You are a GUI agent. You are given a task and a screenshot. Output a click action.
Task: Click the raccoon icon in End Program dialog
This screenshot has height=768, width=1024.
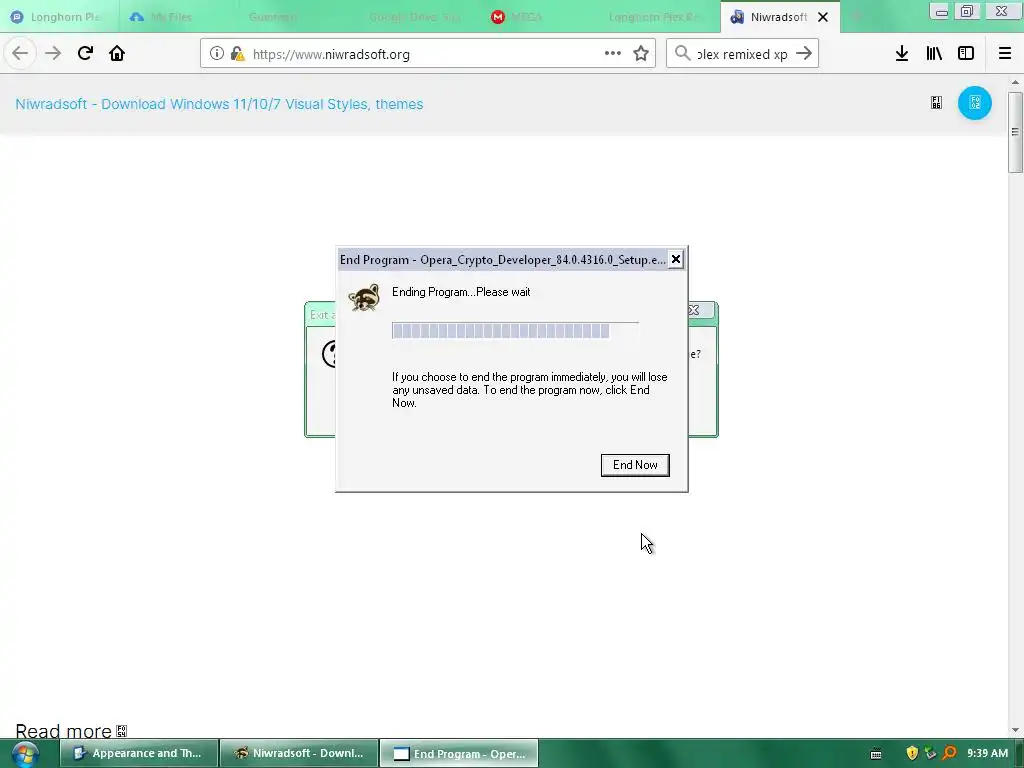click(364, 297)
